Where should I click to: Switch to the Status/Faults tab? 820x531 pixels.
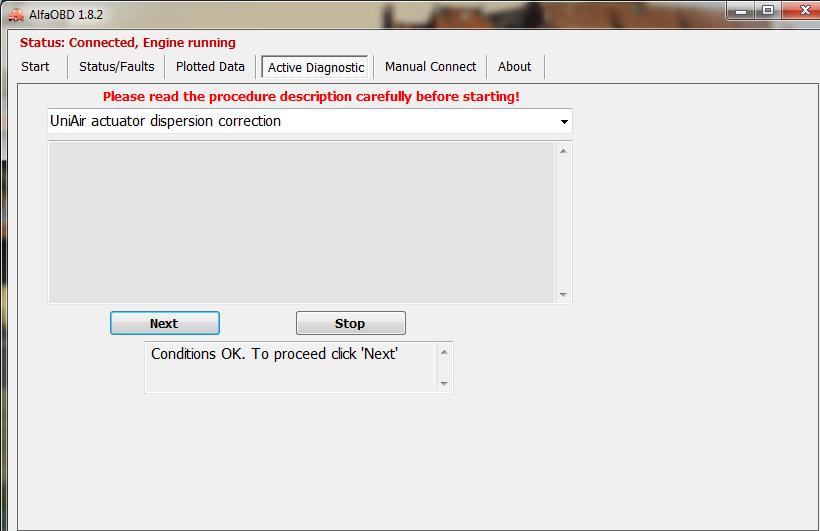[x=117, y=66]
